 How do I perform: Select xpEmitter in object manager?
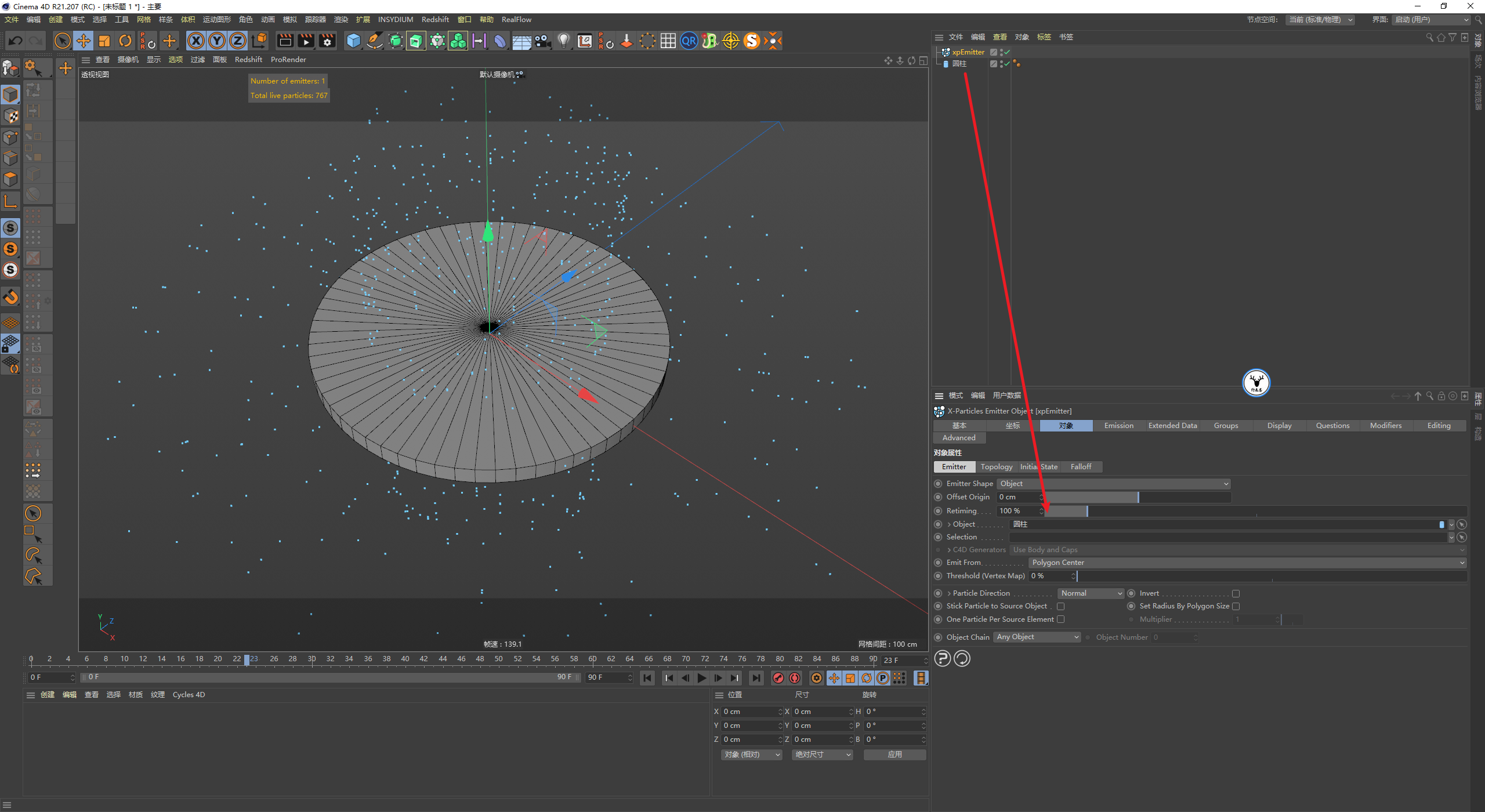point(968,52)
